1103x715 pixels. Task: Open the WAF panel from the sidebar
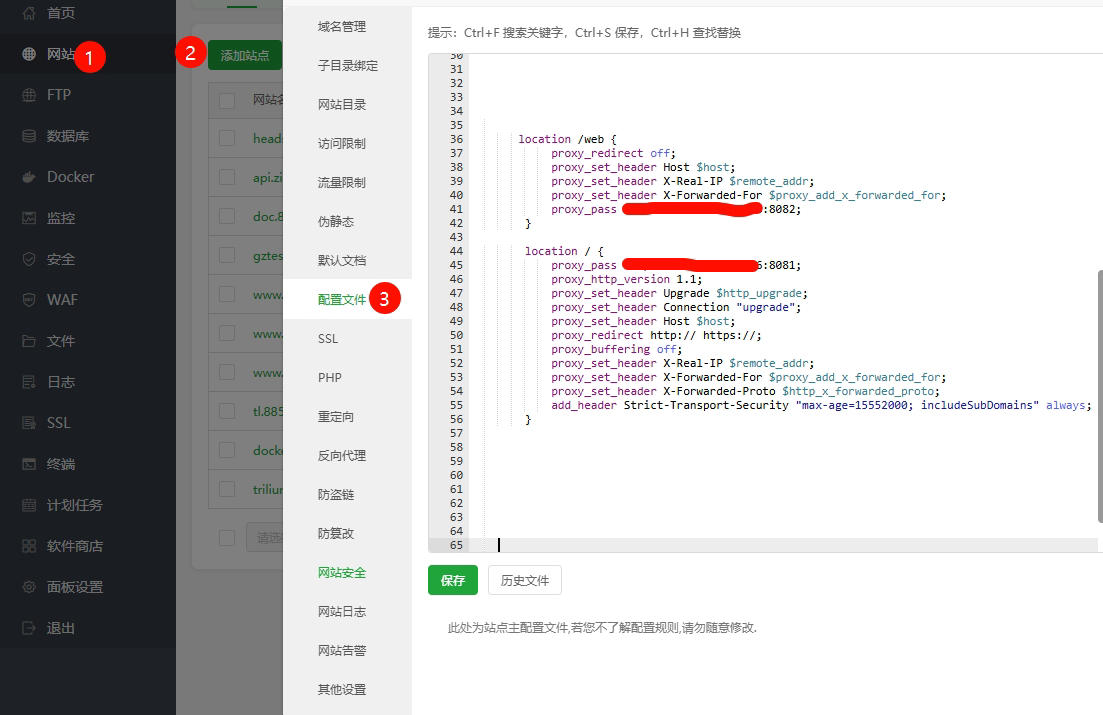click(57, 299)
